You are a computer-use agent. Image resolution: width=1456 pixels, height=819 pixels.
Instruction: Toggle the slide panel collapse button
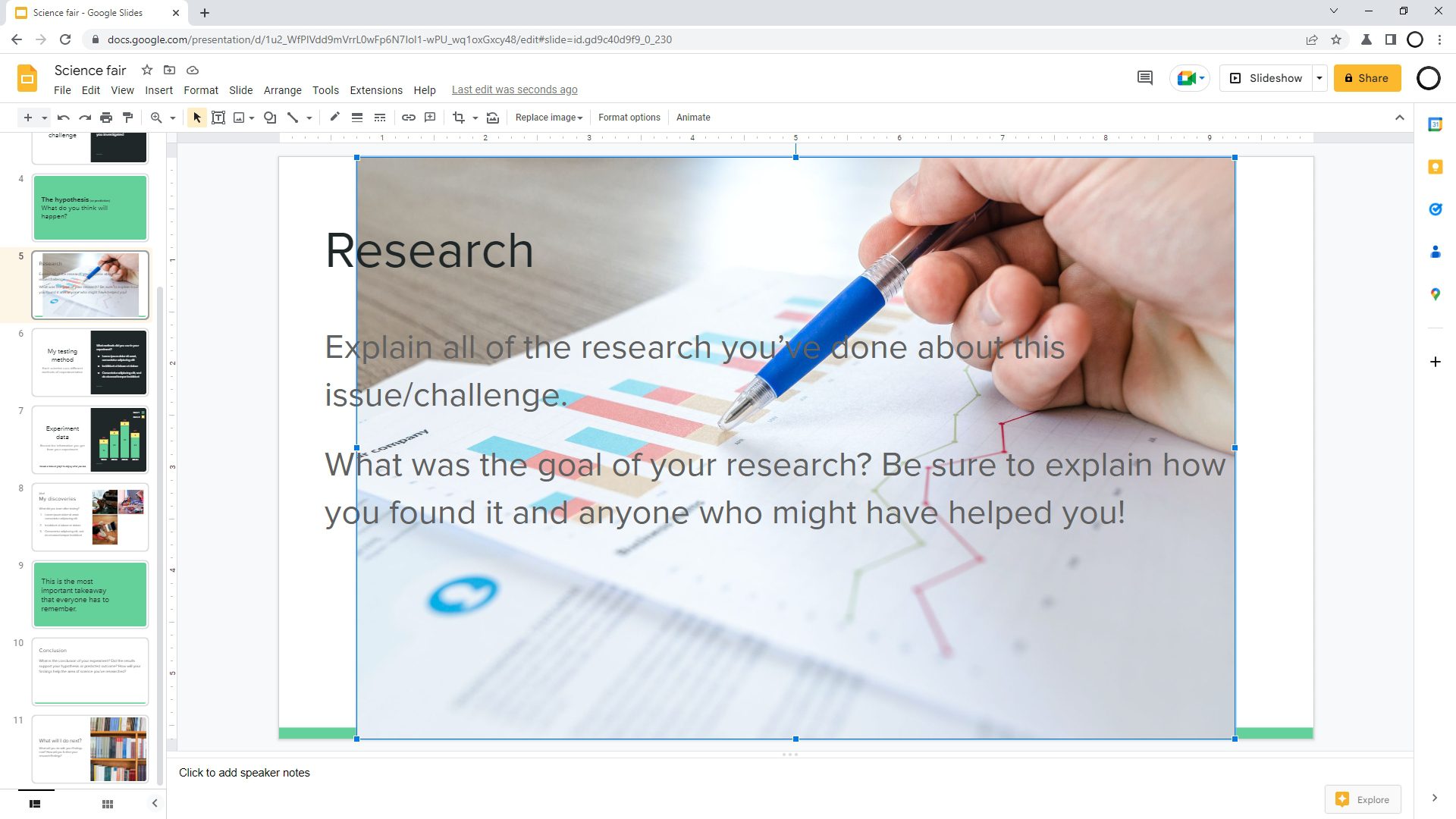click(155, 803)
